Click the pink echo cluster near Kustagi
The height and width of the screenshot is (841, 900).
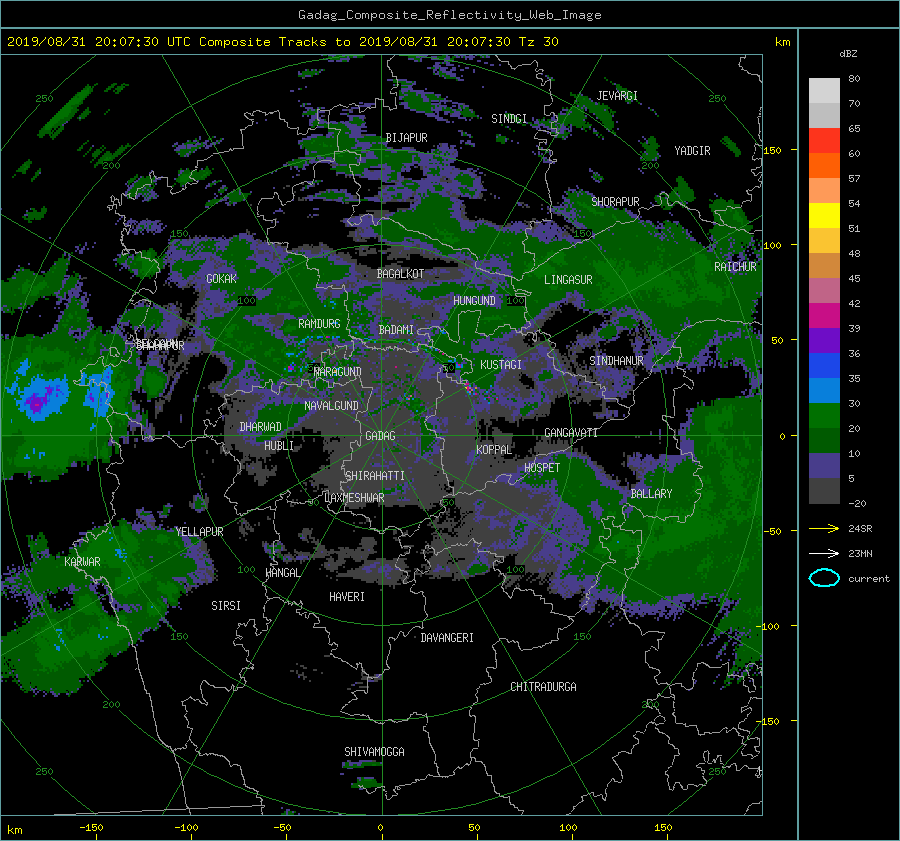[471, 387]
